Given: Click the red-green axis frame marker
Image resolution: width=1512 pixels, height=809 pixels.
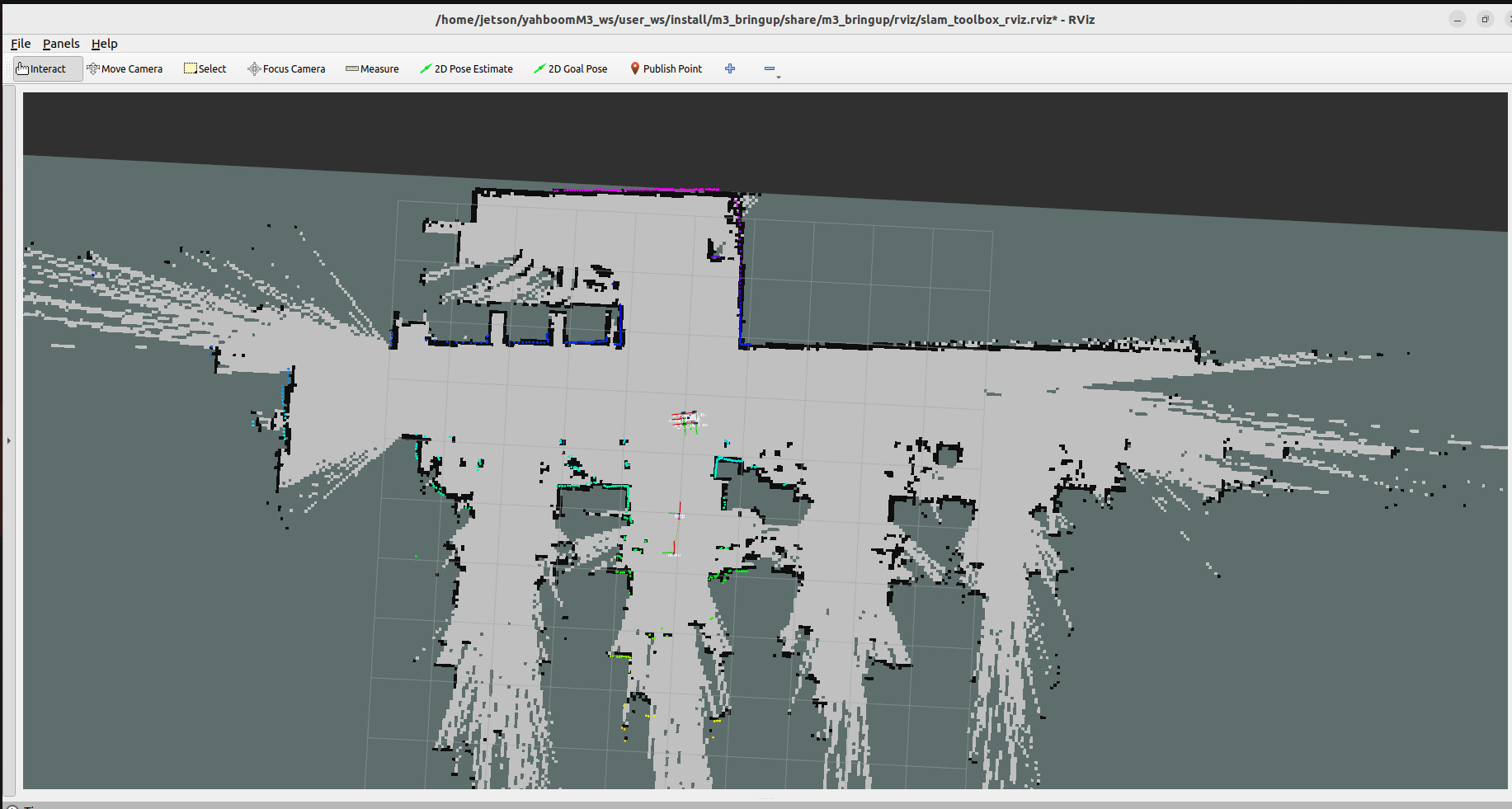Looking at the screenshot, I should 675,529.
